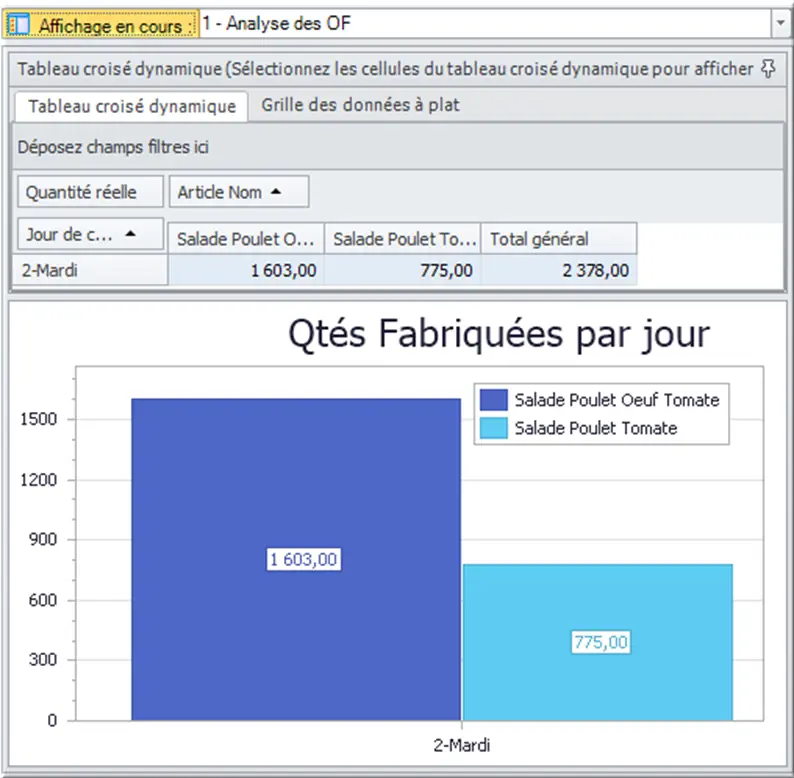Viewport: 794px width, 778px height.
Task: Click the chart title Qtés Fabriquées par jour
Action: (x=499, y=334)
